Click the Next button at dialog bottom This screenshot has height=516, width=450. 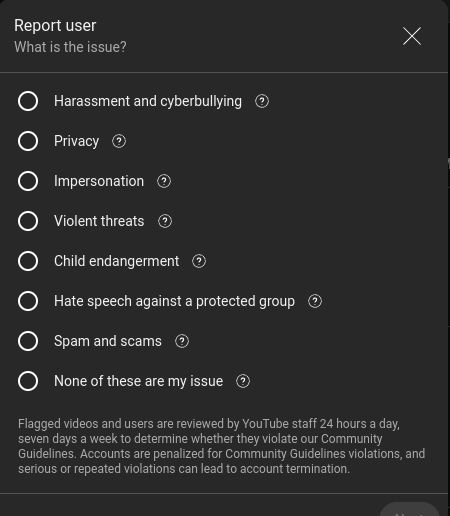tap(409, 510)
